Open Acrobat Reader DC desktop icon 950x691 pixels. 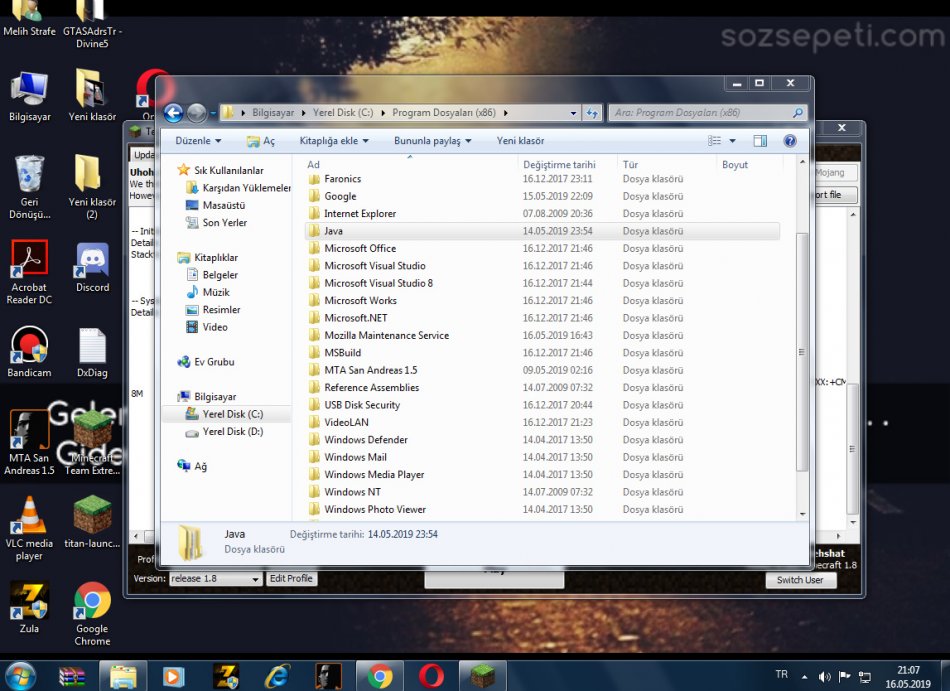click(29, 273)
